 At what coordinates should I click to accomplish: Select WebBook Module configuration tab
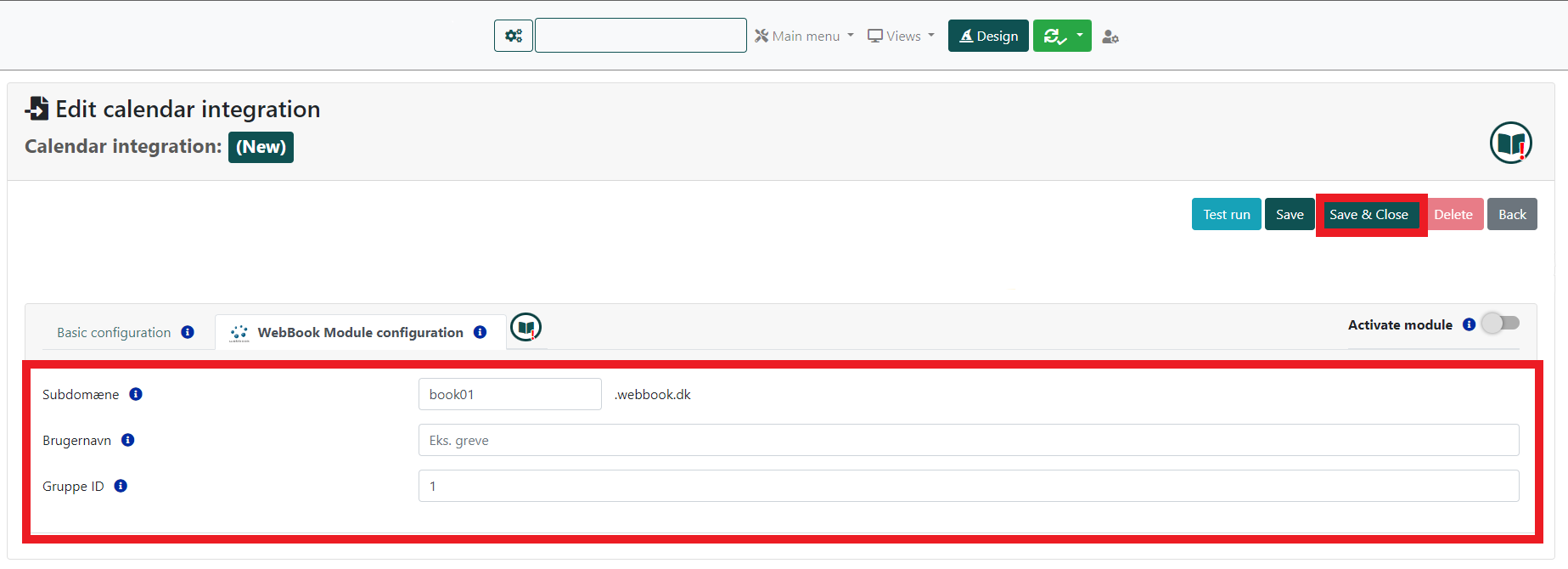(361, 332)
